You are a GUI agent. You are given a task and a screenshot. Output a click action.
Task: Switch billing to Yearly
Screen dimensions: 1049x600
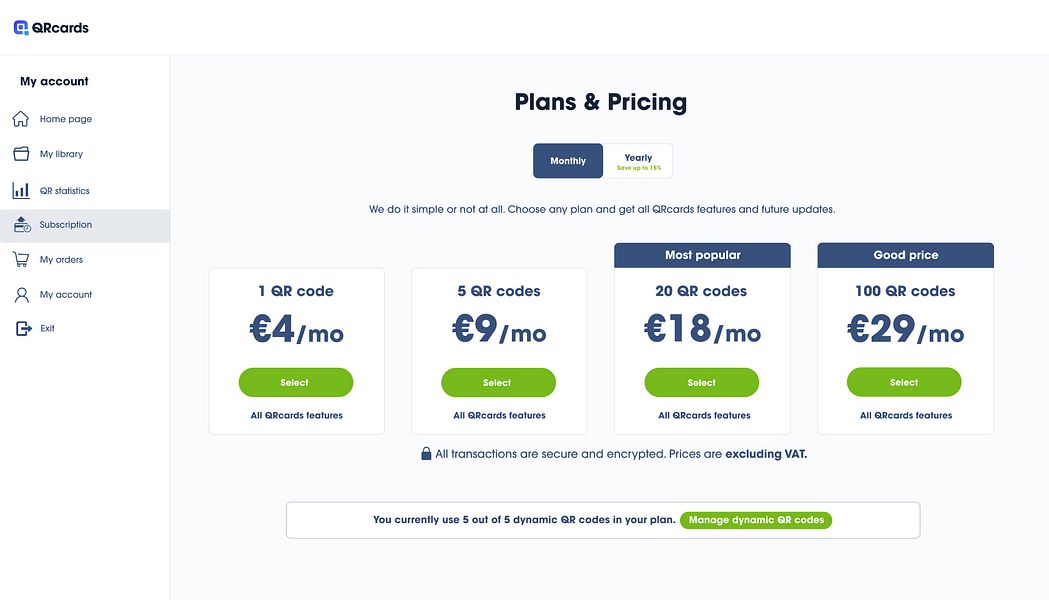[638, 161]
